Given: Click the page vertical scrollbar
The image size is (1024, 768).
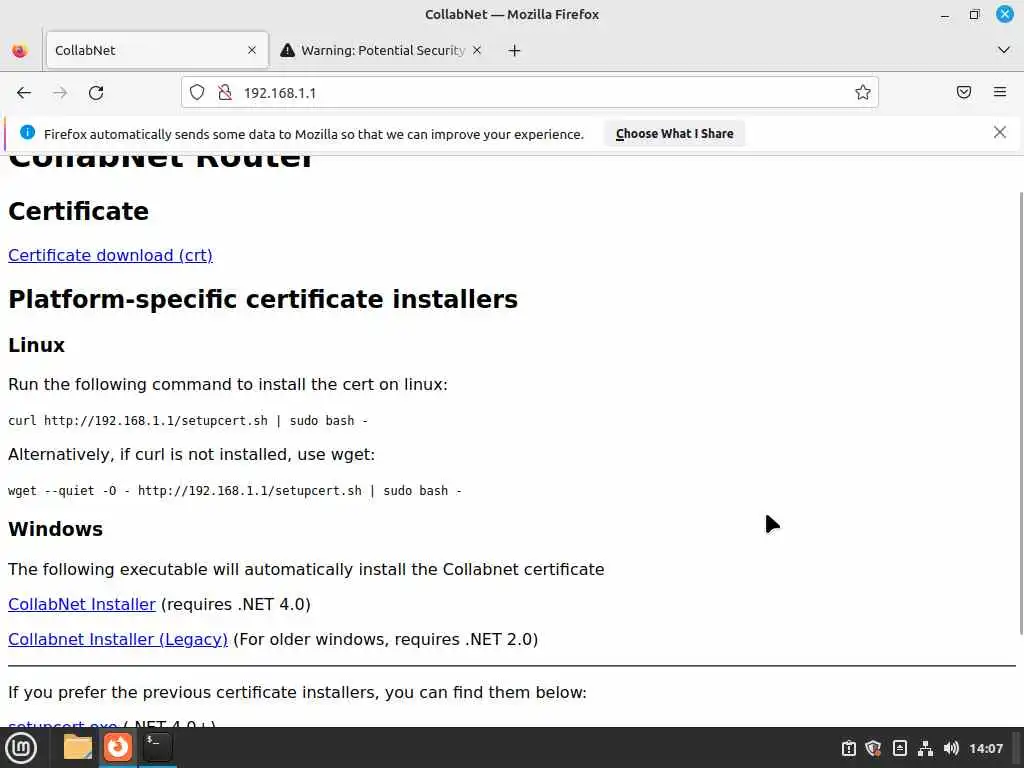Looking at the screenshot, I should point(1020,413).
